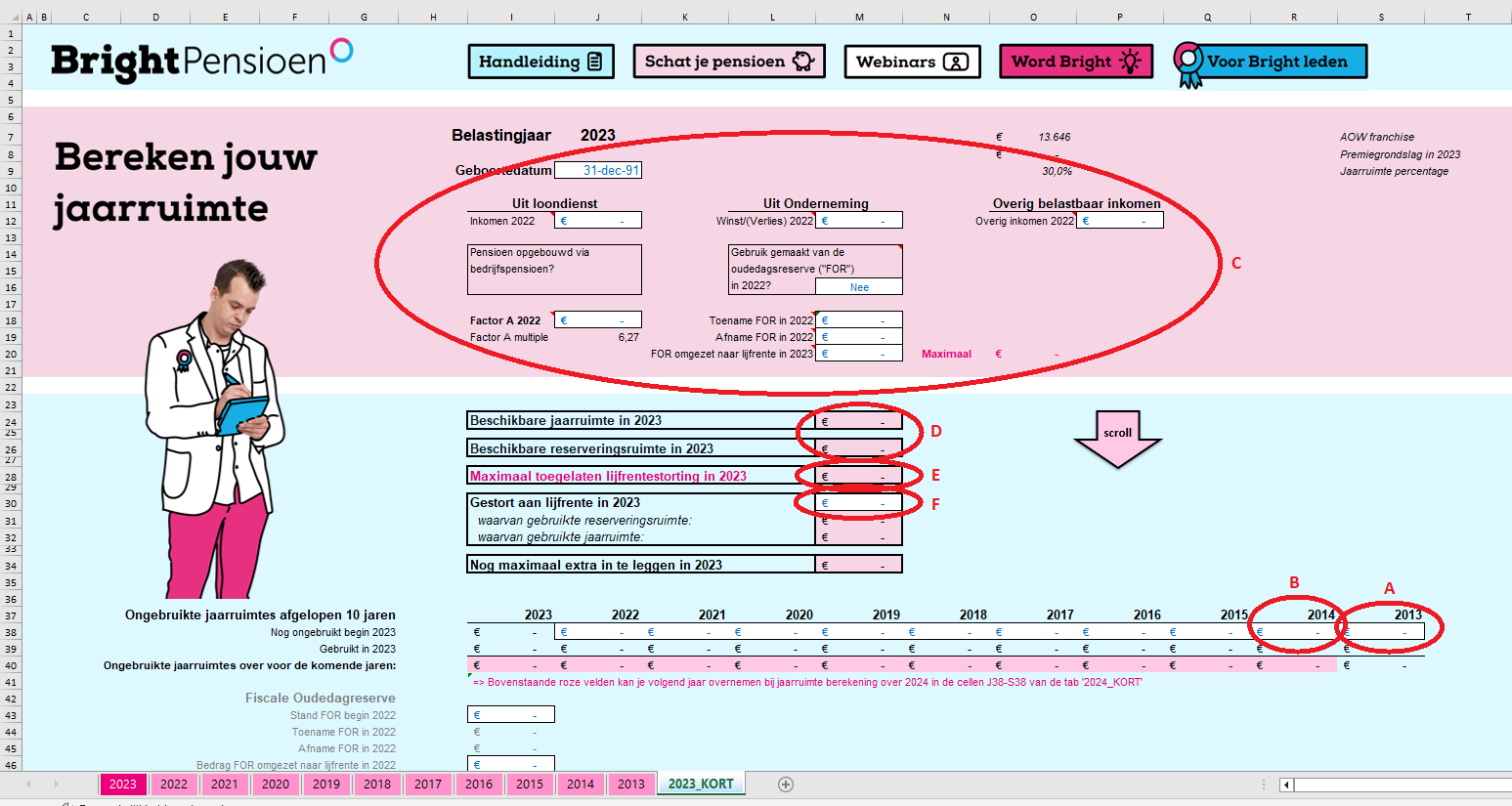Viewport: 1512px width, 806px height.
Task: Switch to the 2022 sheet tab
Action: coord(174,785)
